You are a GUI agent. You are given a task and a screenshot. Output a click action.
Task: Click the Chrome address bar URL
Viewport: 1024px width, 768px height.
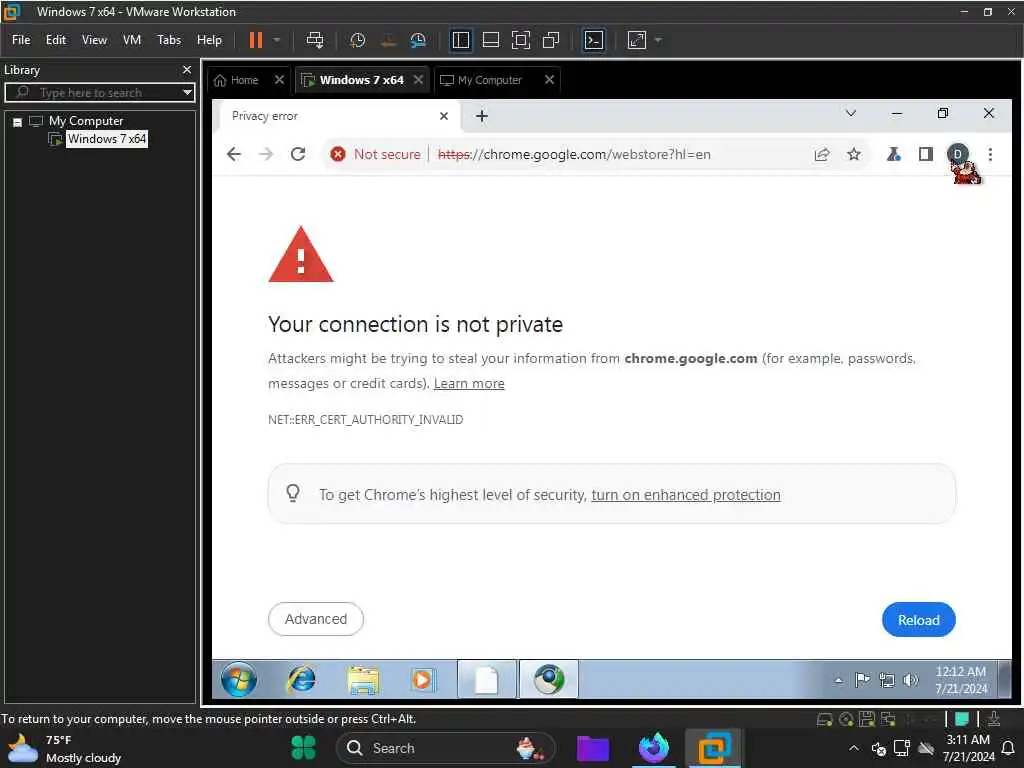pyautogui.click(x=574, y=154)
